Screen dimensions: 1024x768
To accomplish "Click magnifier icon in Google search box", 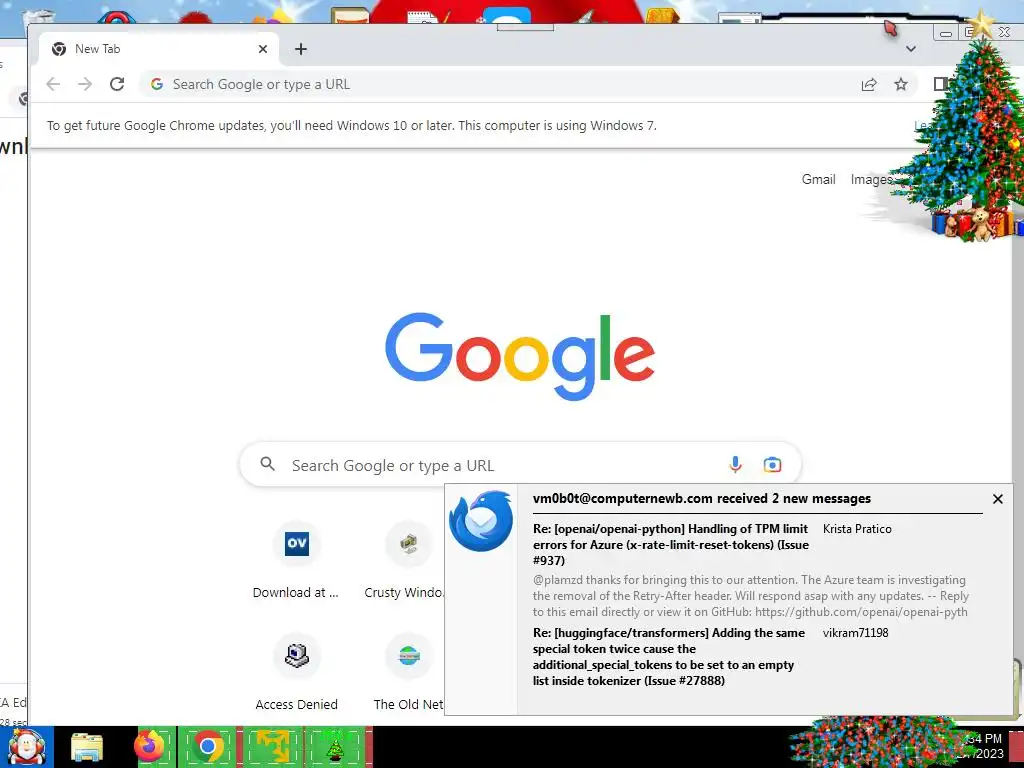I will (267, 464).
